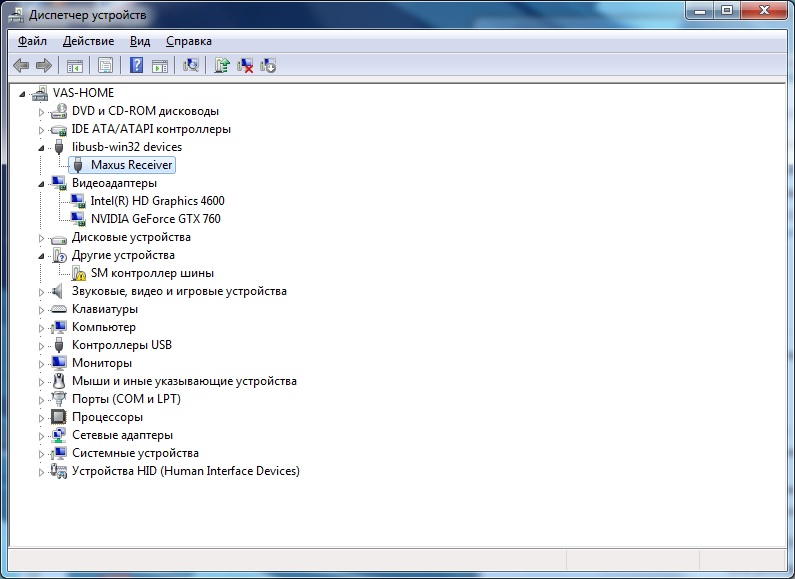
Task: Select NVIDIA GeForce GTX 760
Action: pyautogui.click(x=156, y=219)
